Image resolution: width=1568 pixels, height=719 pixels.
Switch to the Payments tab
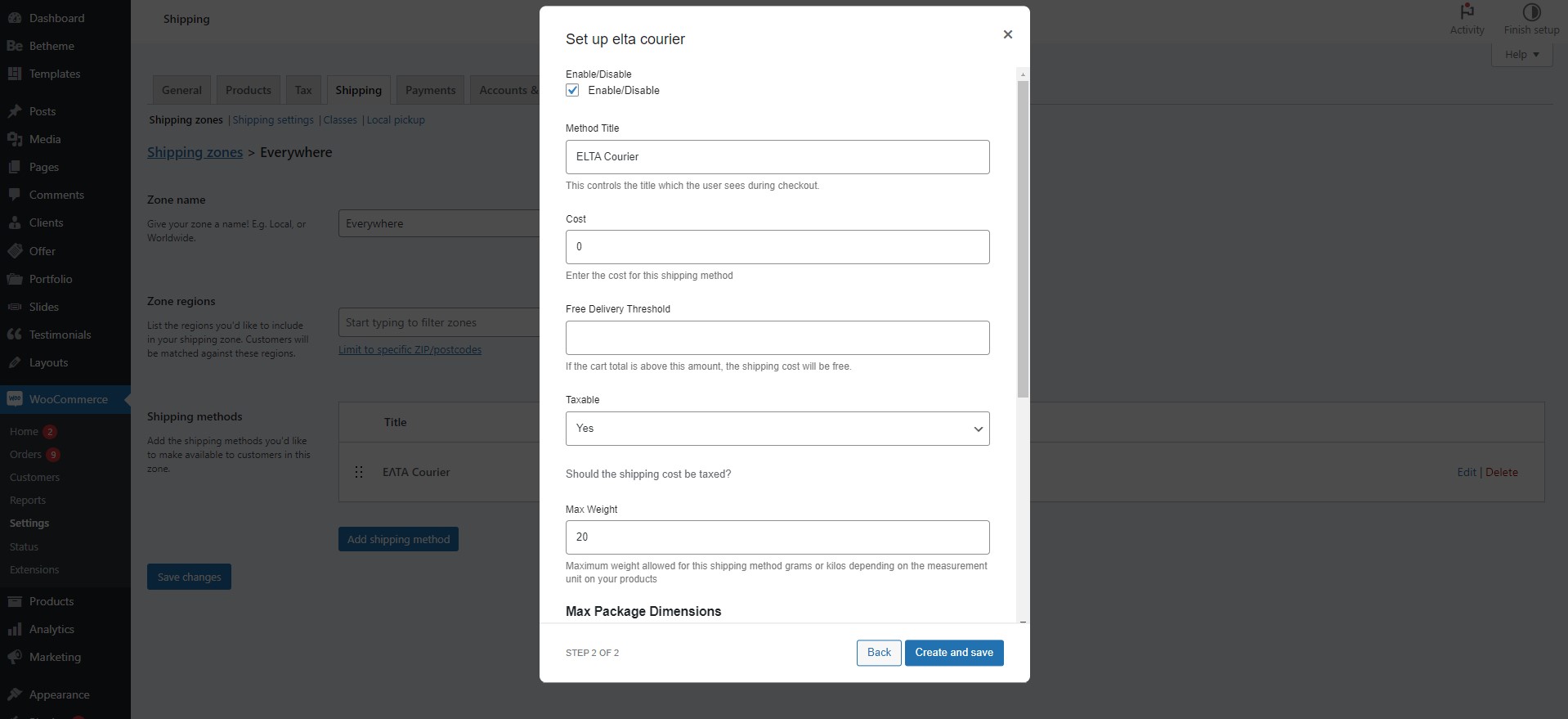(430, 90)
